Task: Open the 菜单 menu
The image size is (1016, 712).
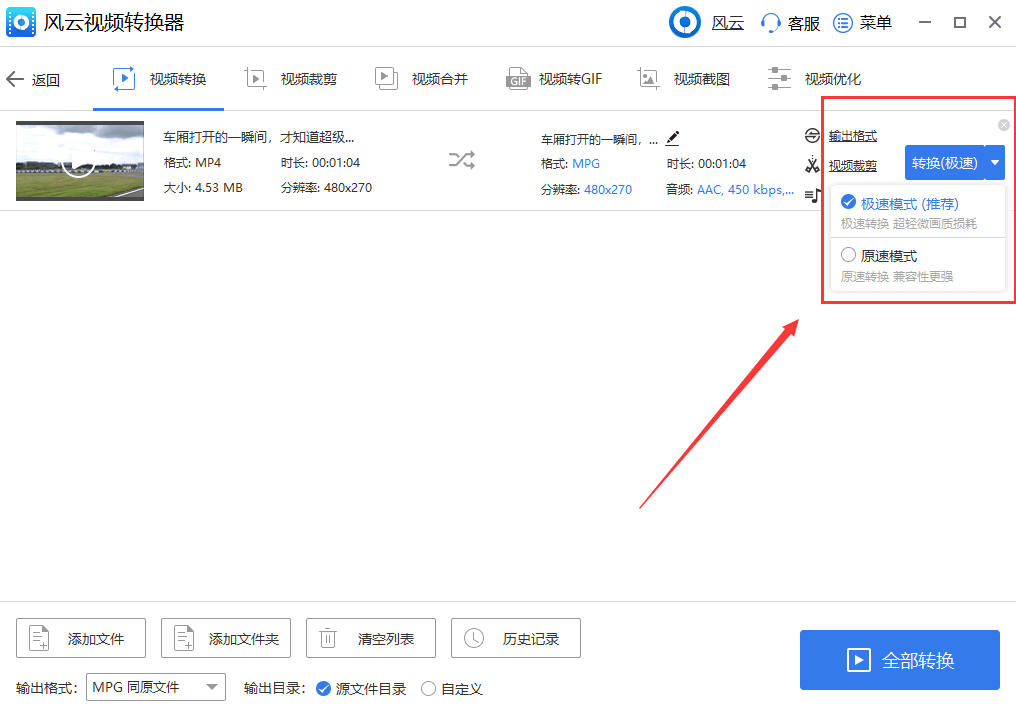Action: (862, 22)
